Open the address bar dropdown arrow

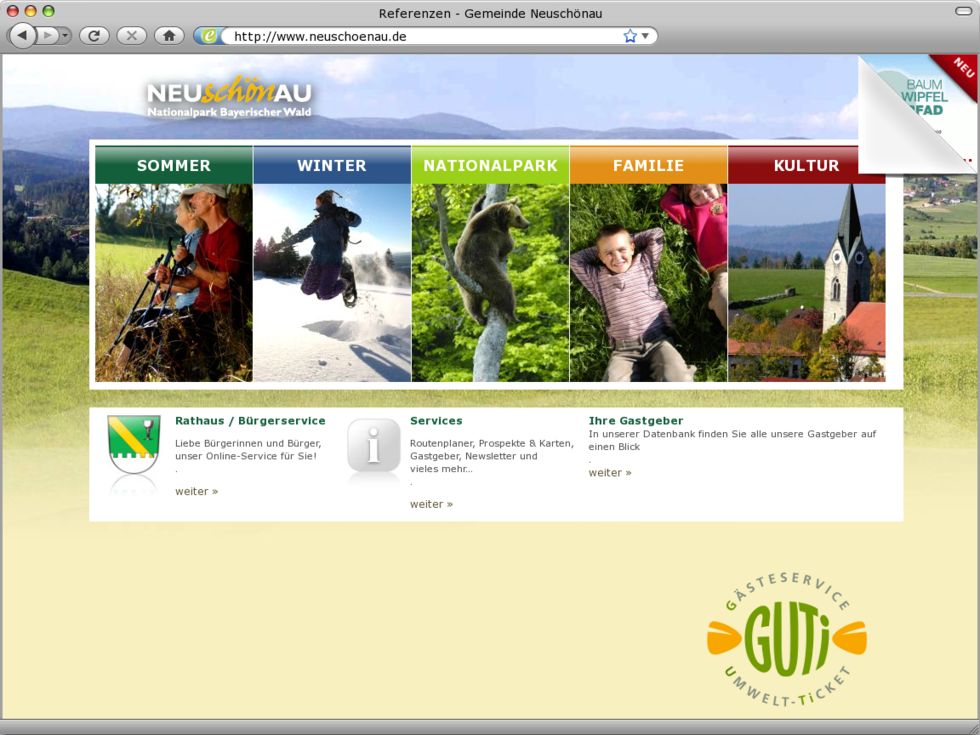[x=646, y=36]
